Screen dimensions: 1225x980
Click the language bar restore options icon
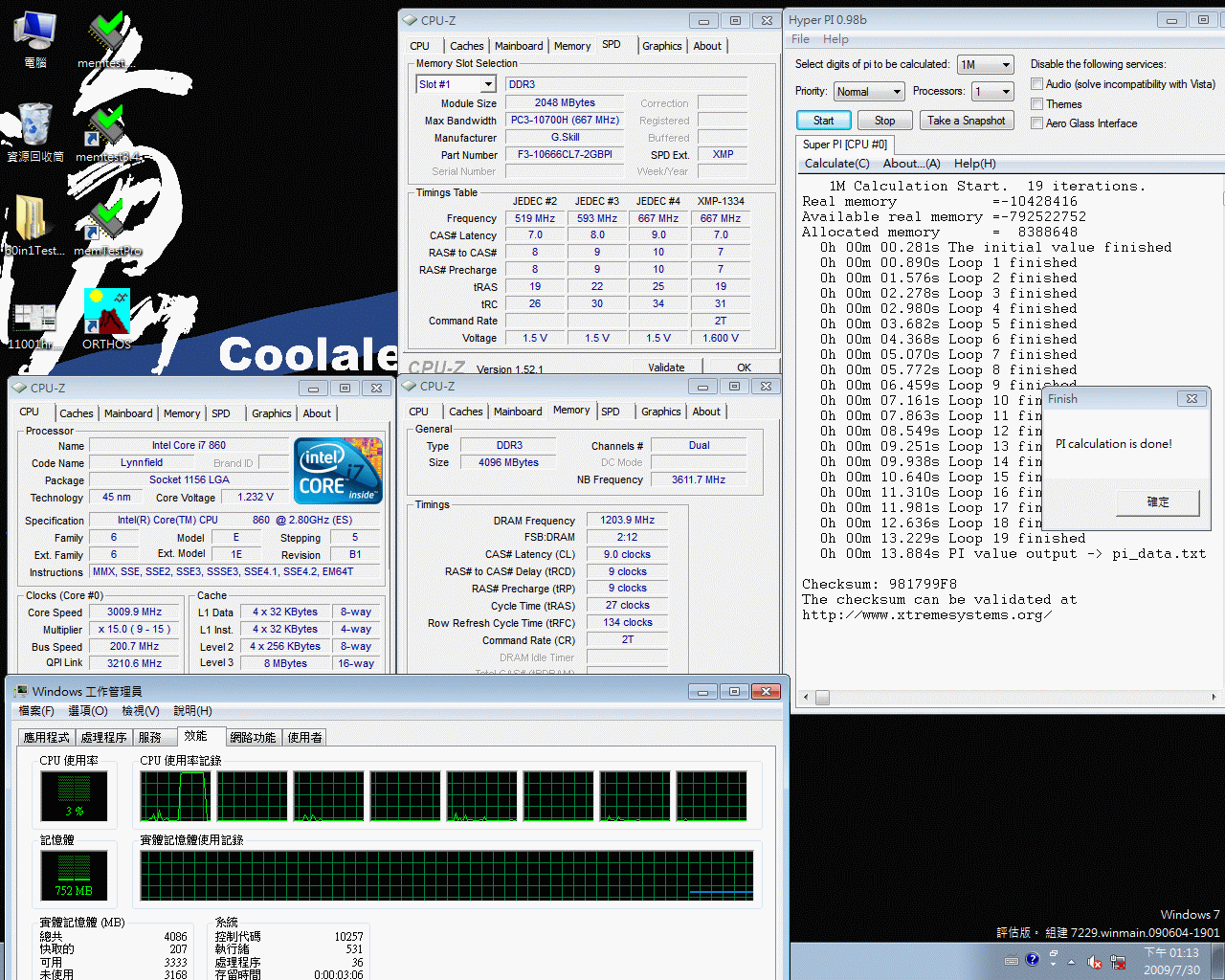(1053, 955)
